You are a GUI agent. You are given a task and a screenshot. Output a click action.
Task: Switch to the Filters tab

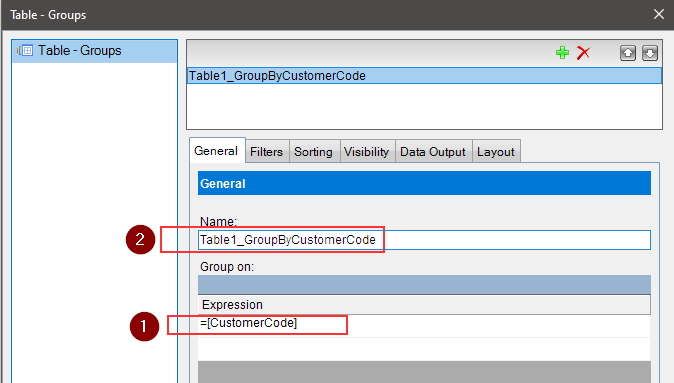tap(267, 152)
